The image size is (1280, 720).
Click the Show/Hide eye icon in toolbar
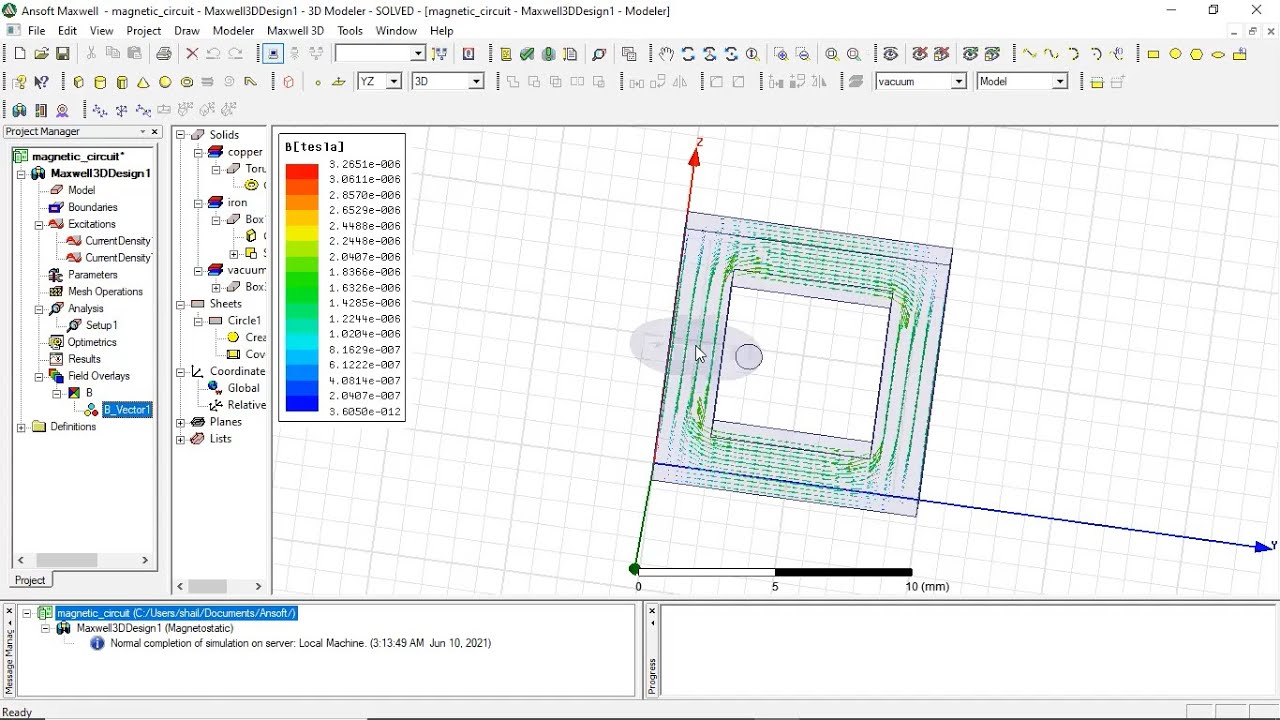(x=891, y=54)
